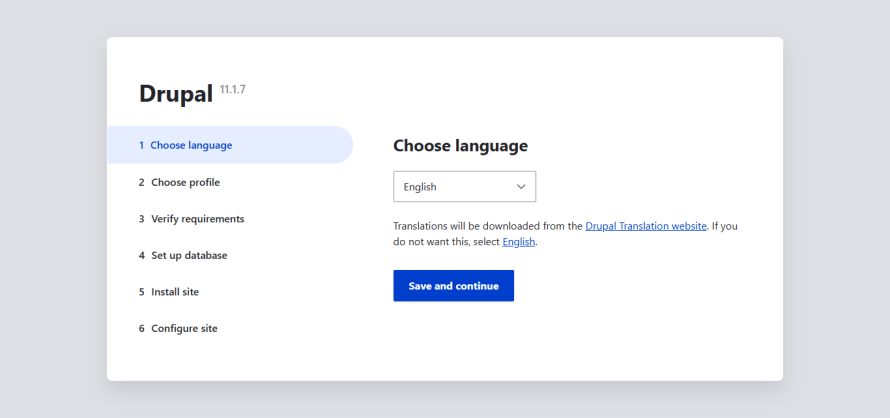
Task: Select step 4 Set up database
Action: point(183,256)
